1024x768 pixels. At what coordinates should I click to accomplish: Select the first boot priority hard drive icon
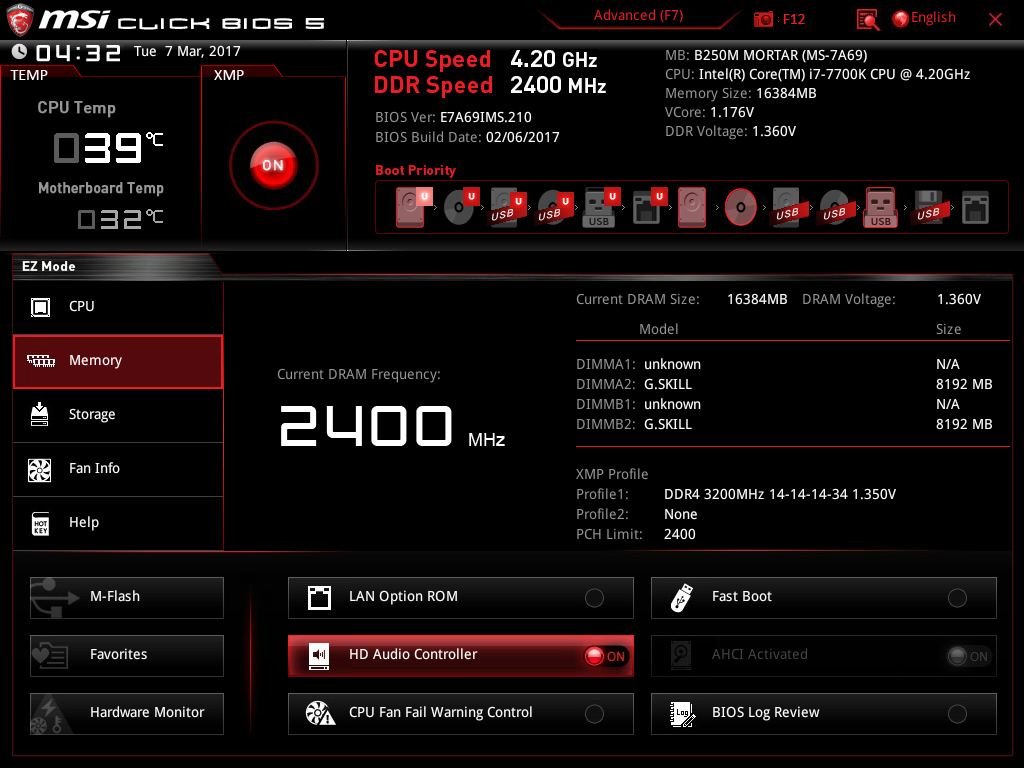411,208
